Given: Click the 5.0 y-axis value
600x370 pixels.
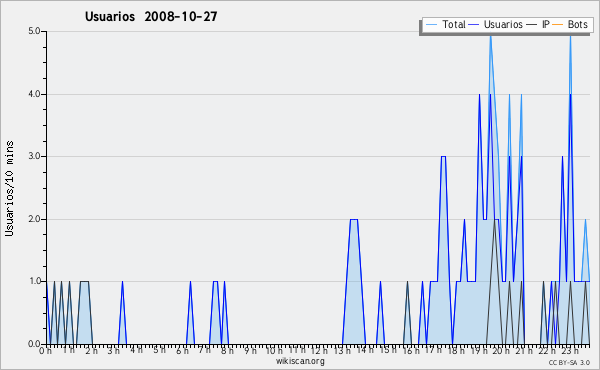Looking at the screenshot, I should (34, 31).
